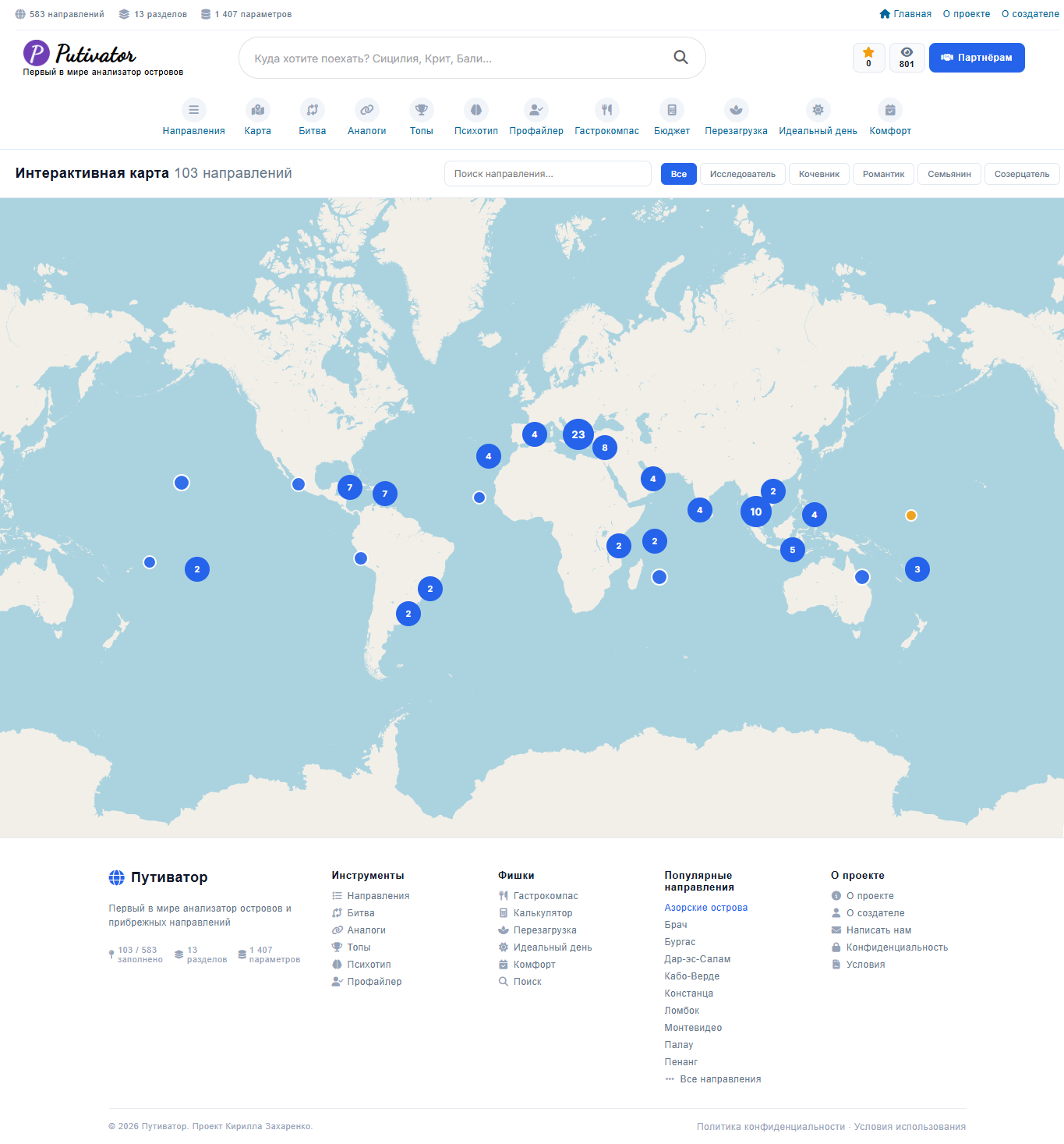The image size is (1064, 1144).
Task: Open Бургас destination
Action: (680, 942)
